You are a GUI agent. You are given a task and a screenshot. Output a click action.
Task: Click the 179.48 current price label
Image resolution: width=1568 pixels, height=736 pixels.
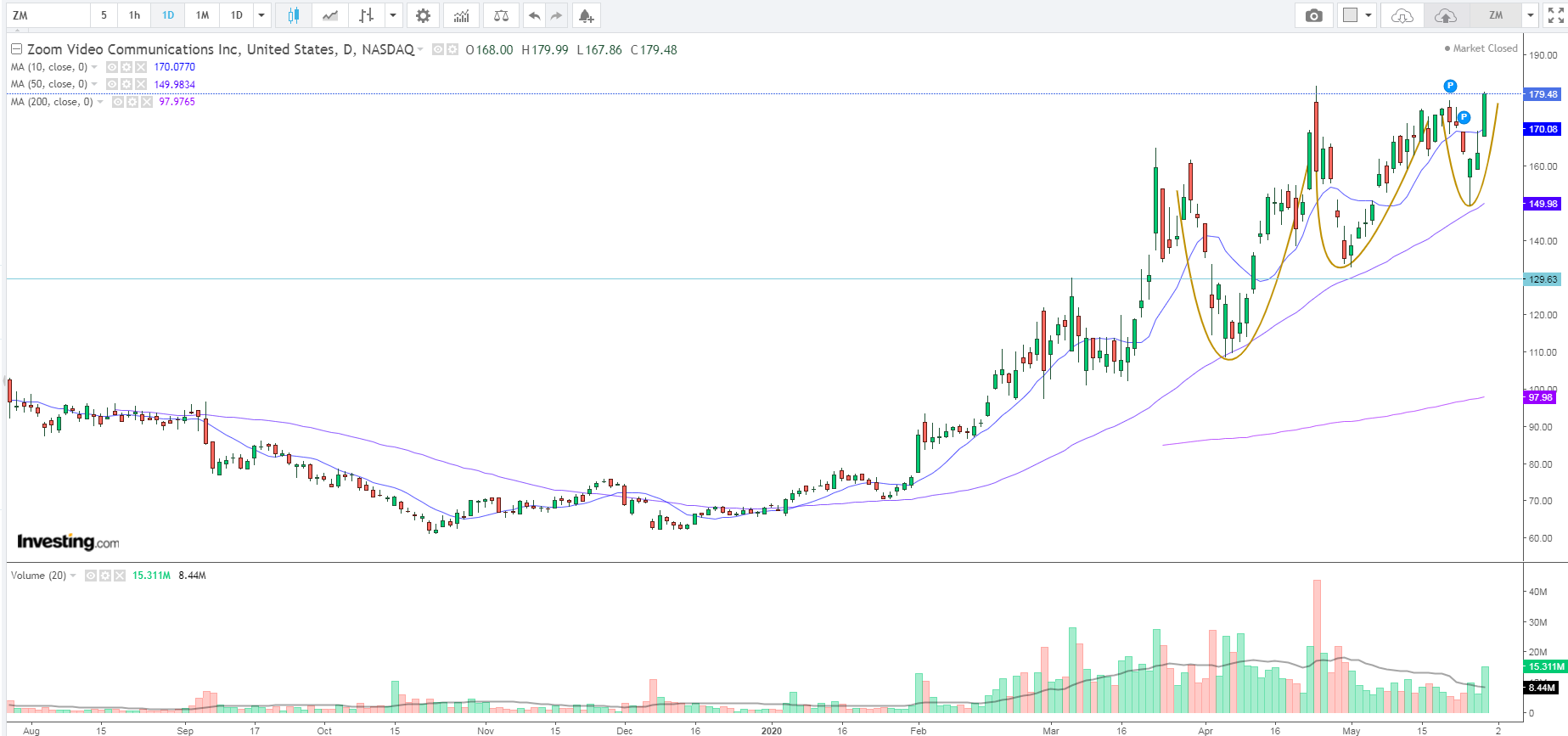(x=1543, y=94)
